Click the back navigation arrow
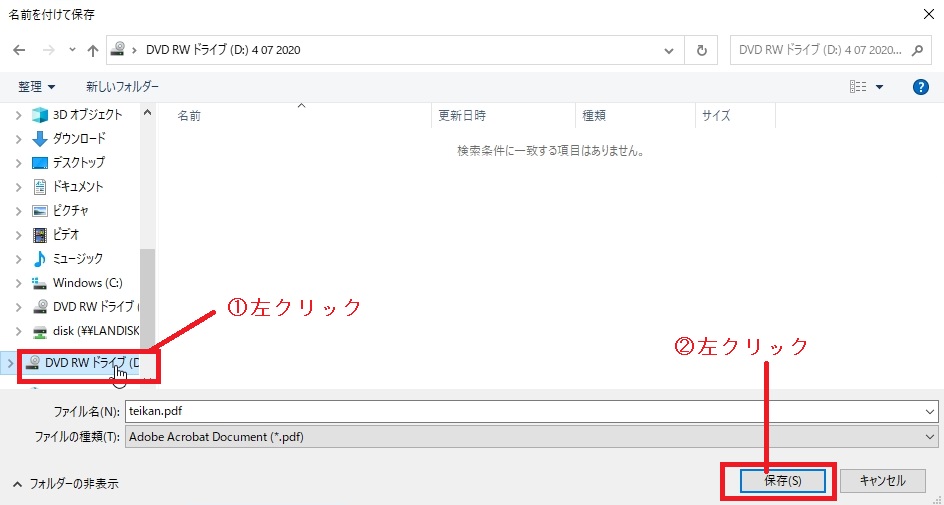 click(19, 50)
